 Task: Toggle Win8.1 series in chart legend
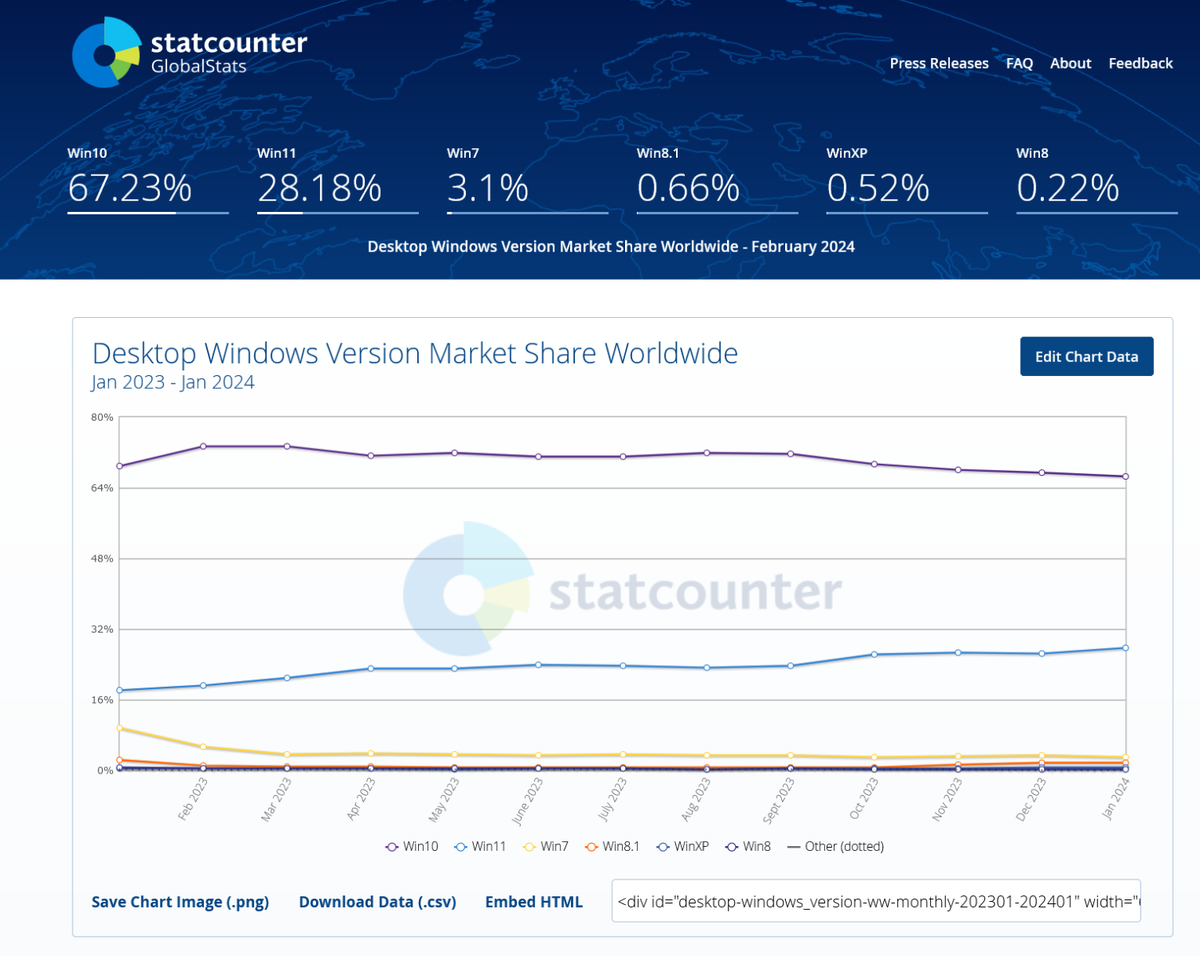(x=612, y=846)
